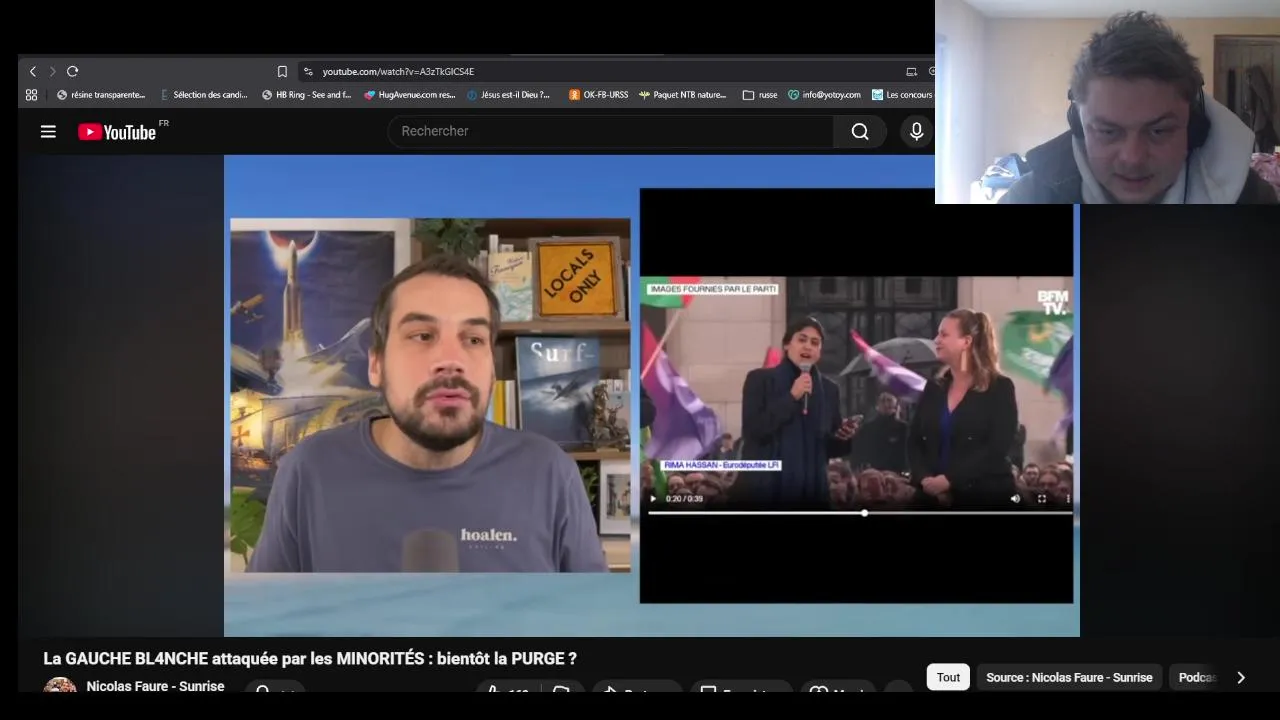Select 'Source : Nicolas Faure - Sunrise' chip
1280x720 pixels.
(1069, 677)
